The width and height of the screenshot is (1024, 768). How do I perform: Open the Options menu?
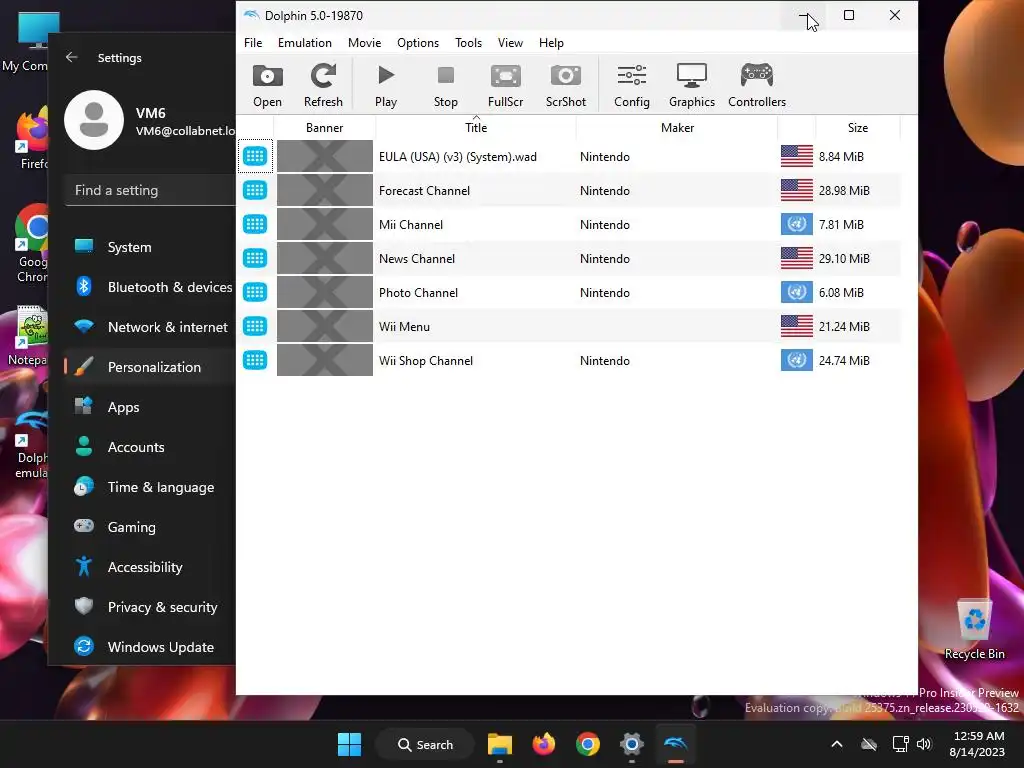418,42
